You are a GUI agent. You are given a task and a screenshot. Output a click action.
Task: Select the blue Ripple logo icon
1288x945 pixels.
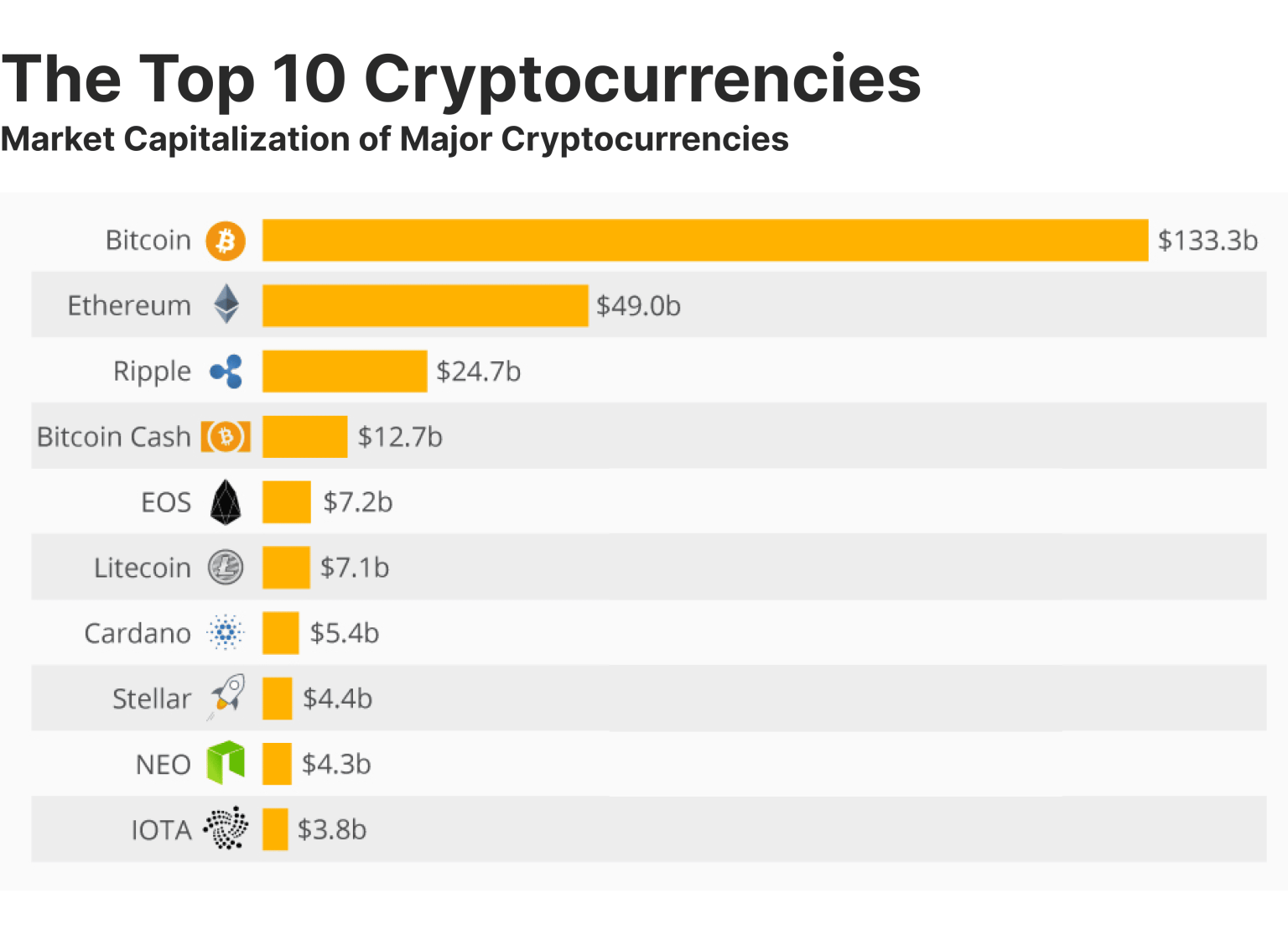pyautogui.click(x=226, y=371)
